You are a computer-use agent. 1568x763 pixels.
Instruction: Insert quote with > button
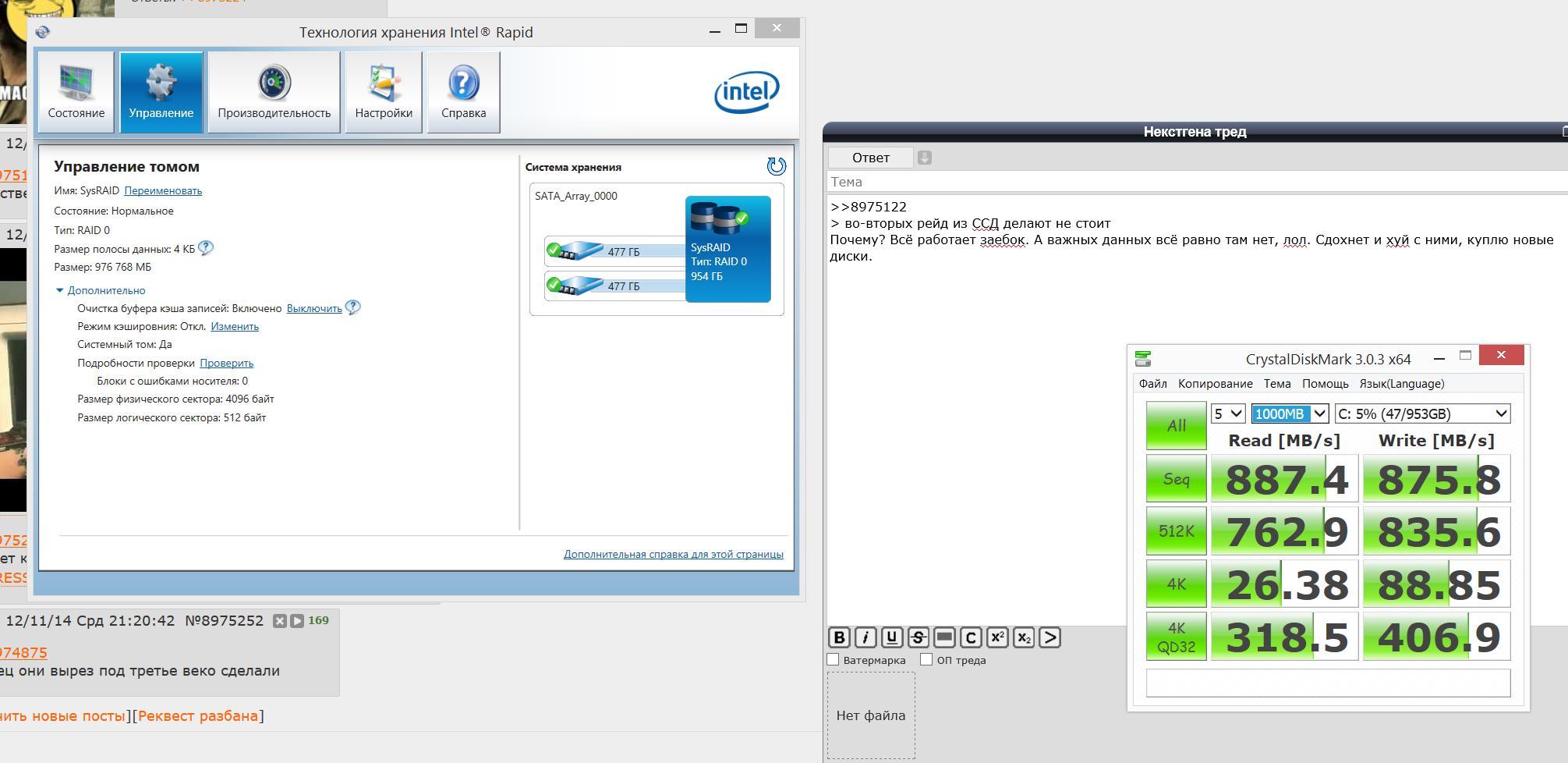click(1050, 638)
